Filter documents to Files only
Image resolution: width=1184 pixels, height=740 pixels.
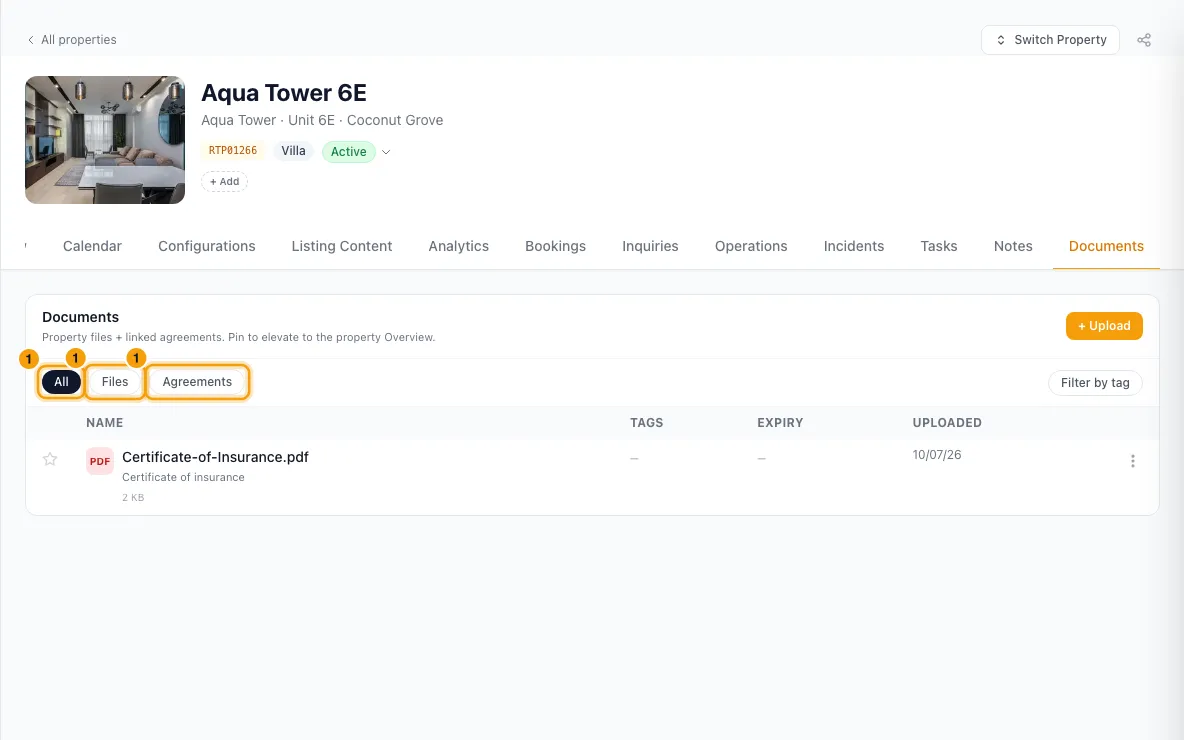point(115,382)
